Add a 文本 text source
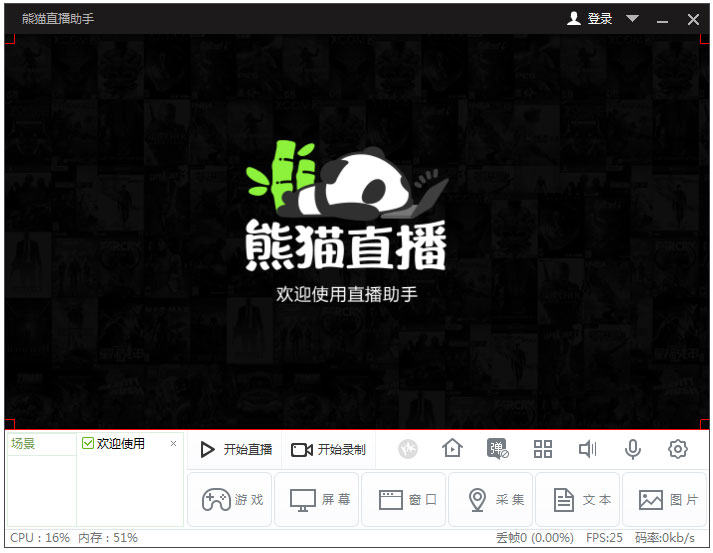Viewport: 713px width, 553px height. 578,500
